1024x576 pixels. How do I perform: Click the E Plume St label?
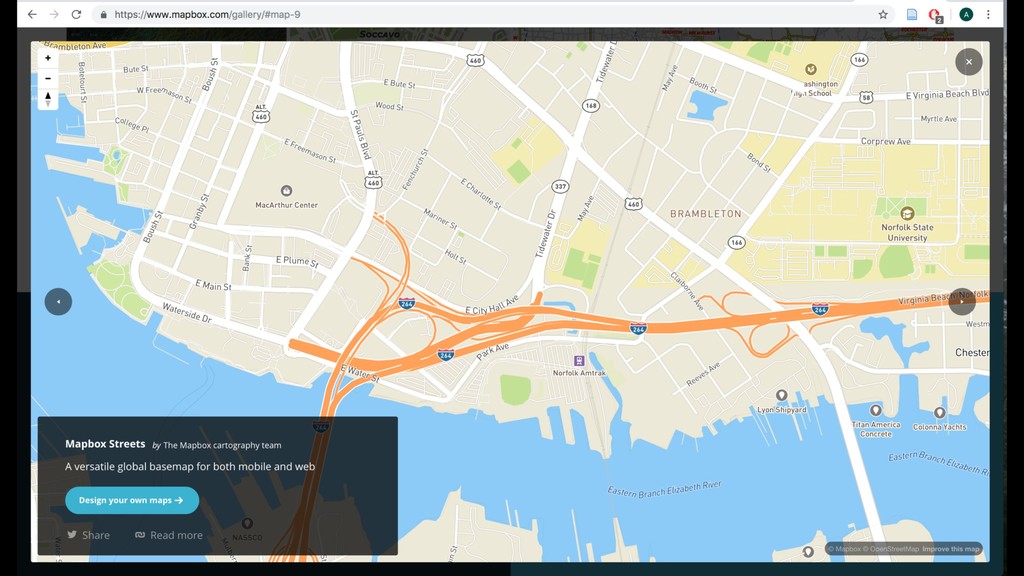click(297, 261)
